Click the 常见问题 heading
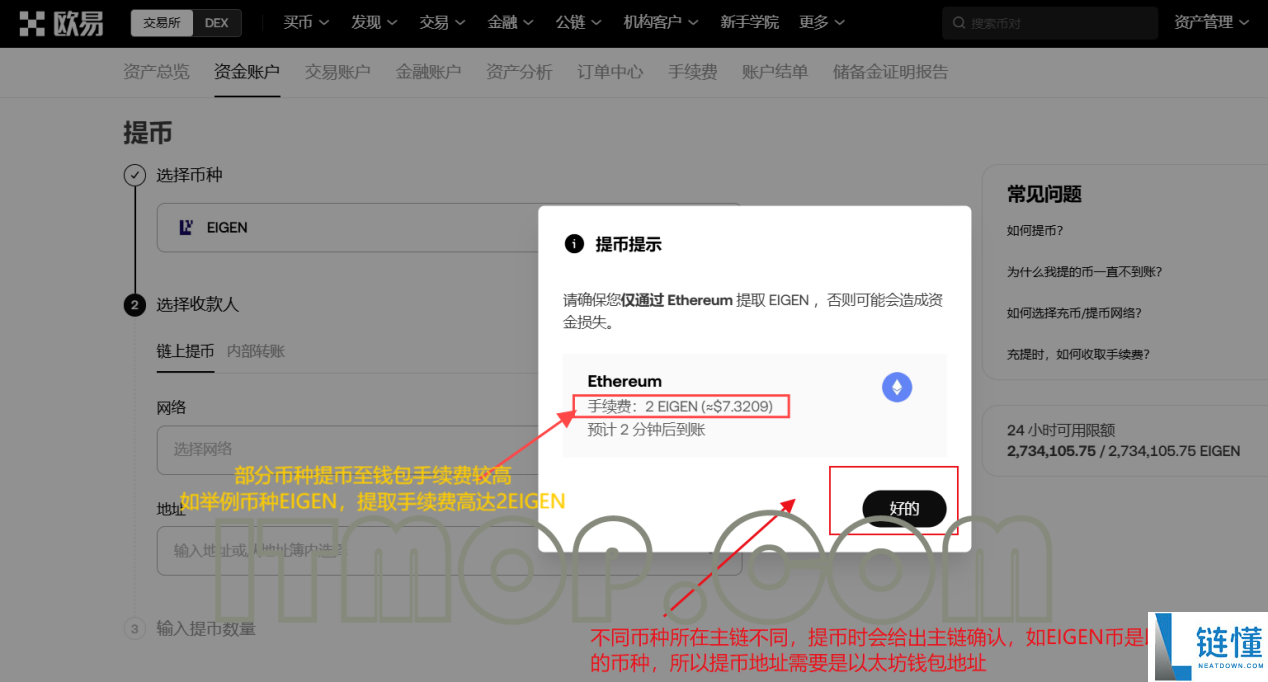 tap(1044, 195)
